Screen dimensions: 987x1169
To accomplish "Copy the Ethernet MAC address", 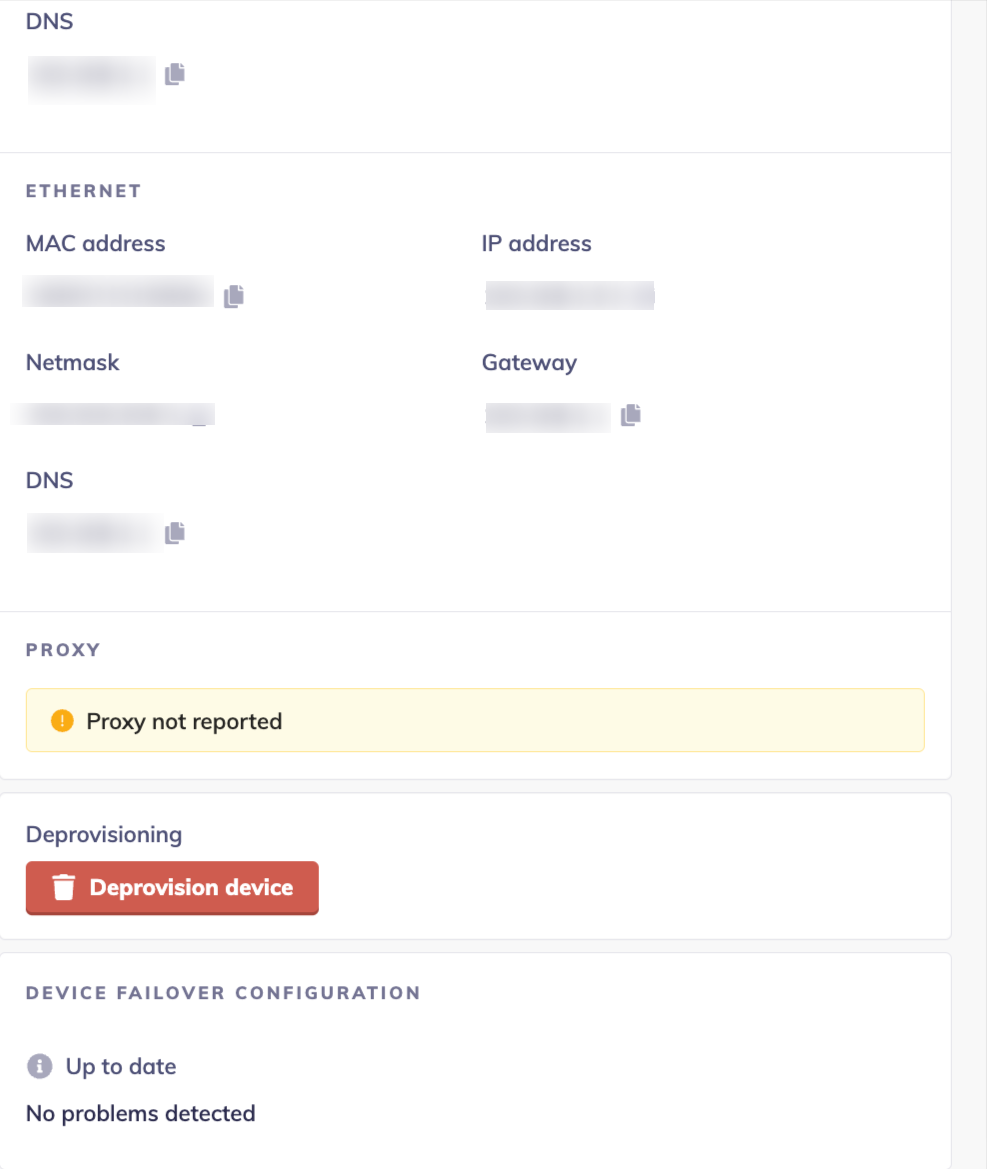I will (234, 296).
